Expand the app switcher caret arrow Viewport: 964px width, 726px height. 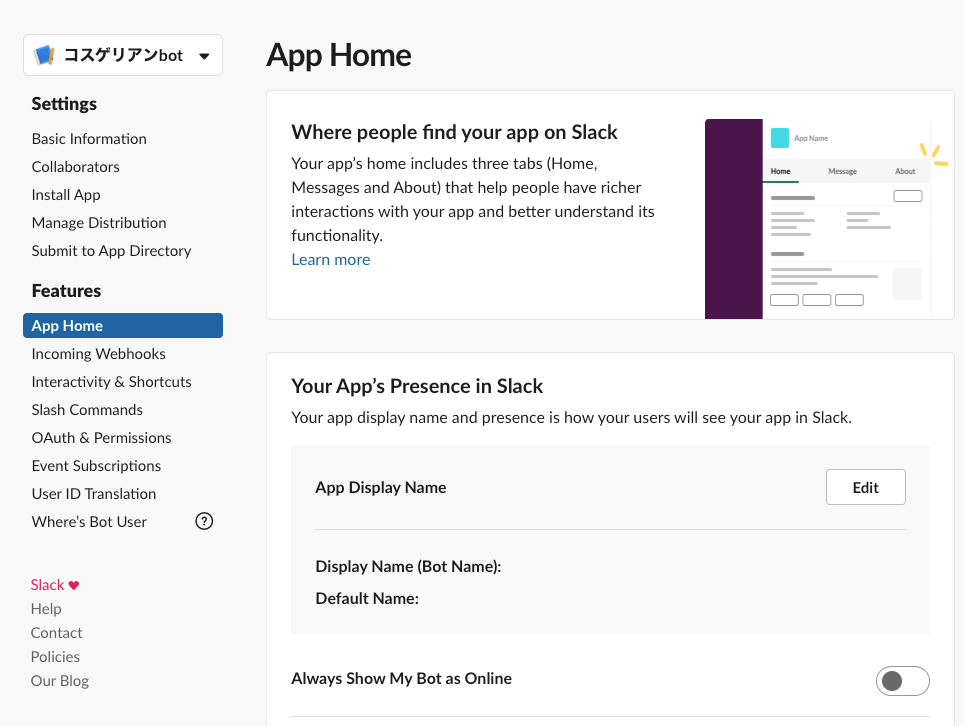coord(204,56)
